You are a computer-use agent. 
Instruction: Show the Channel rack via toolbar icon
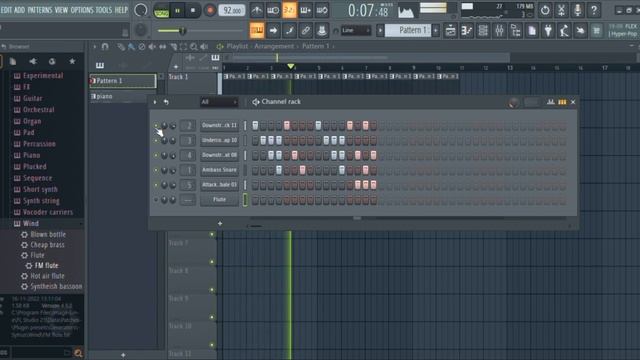483,31
